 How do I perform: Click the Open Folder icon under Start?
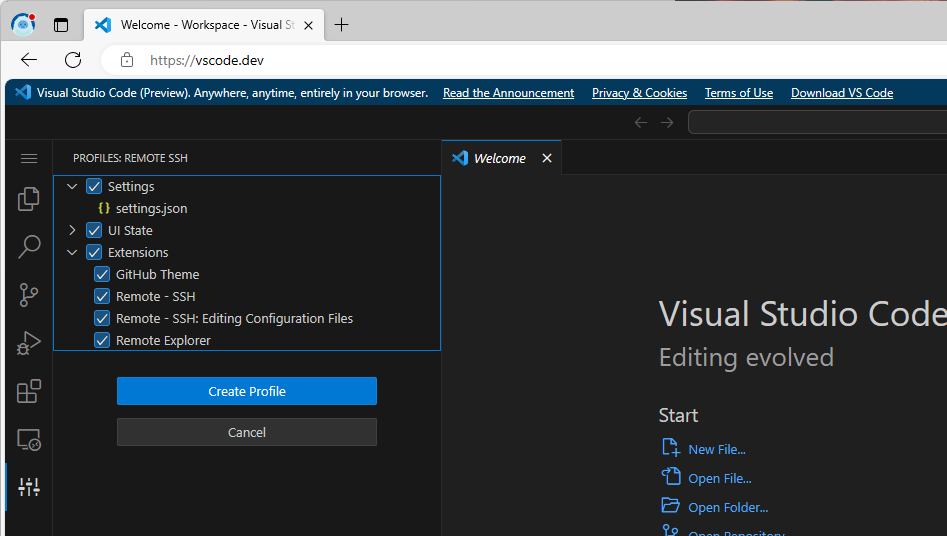670,505
